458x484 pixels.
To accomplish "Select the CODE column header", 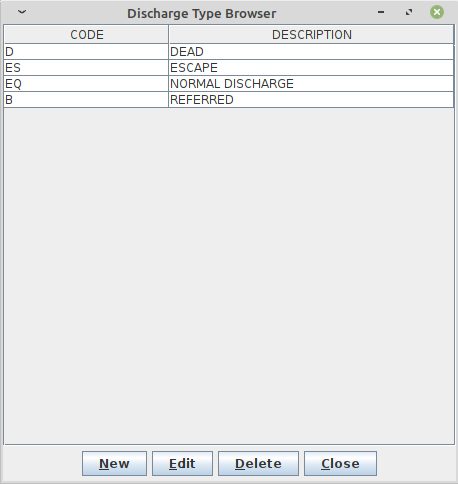I will pyautogui.click(x=87, y=35).
